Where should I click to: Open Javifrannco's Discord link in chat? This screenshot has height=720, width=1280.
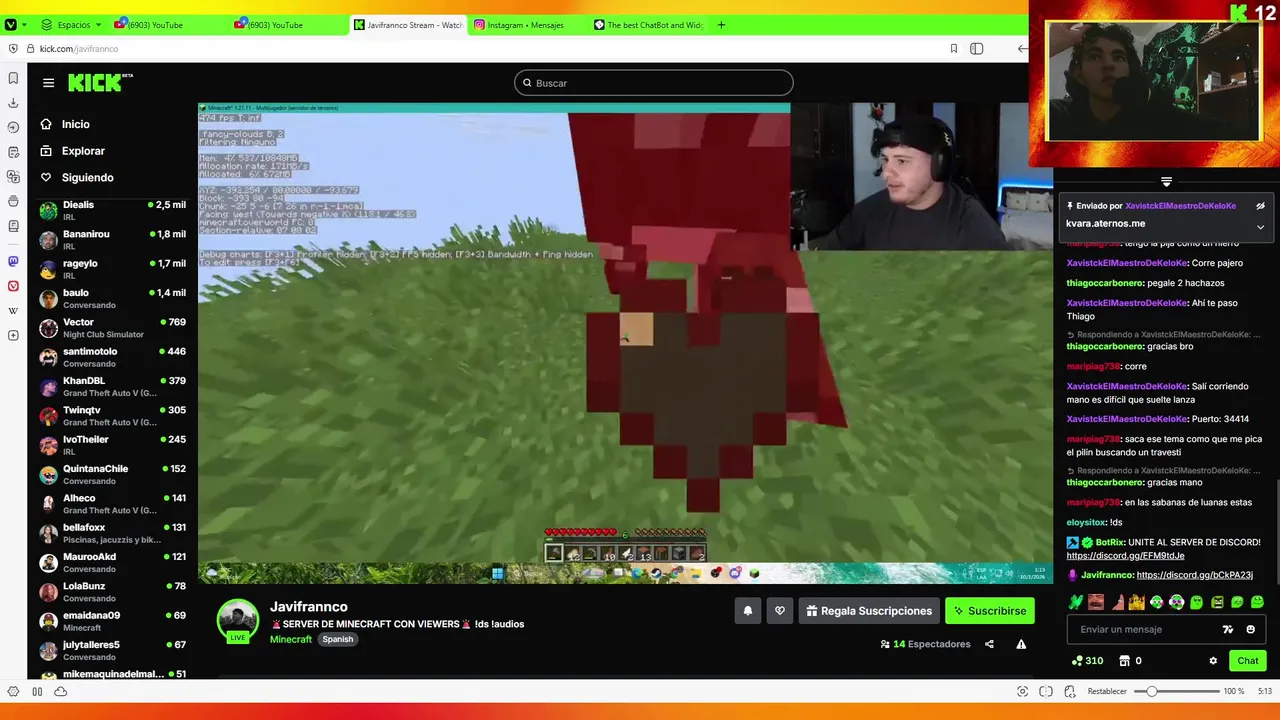coord(1194,575)
